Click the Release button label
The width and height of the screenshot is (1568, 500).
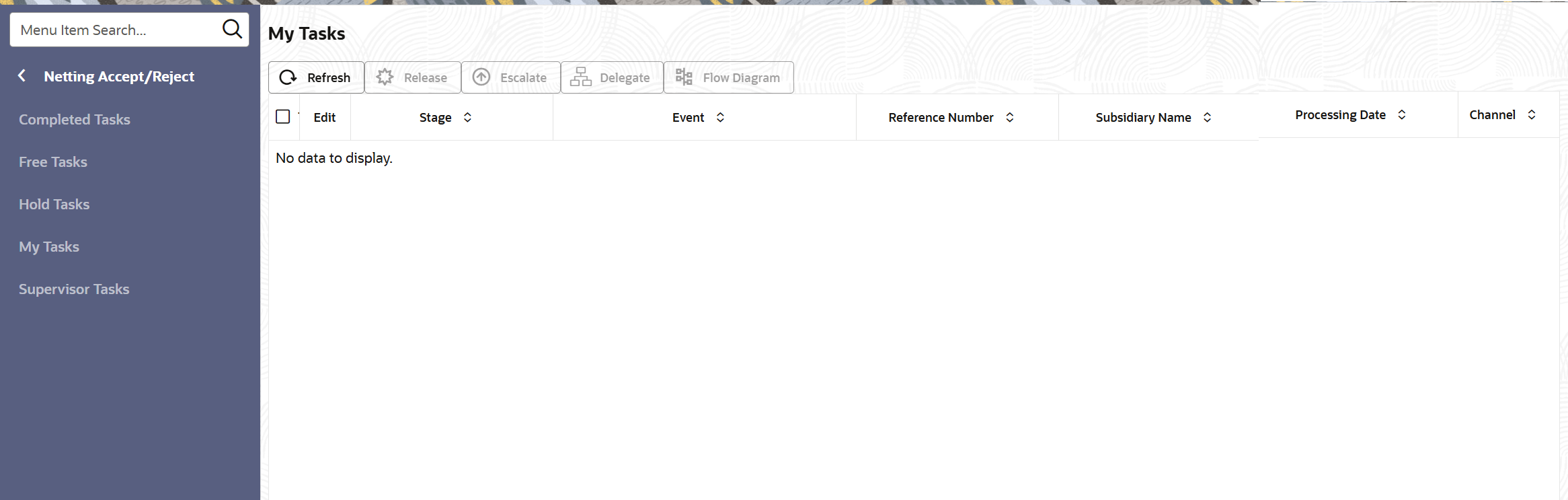[x=426, y=77]
